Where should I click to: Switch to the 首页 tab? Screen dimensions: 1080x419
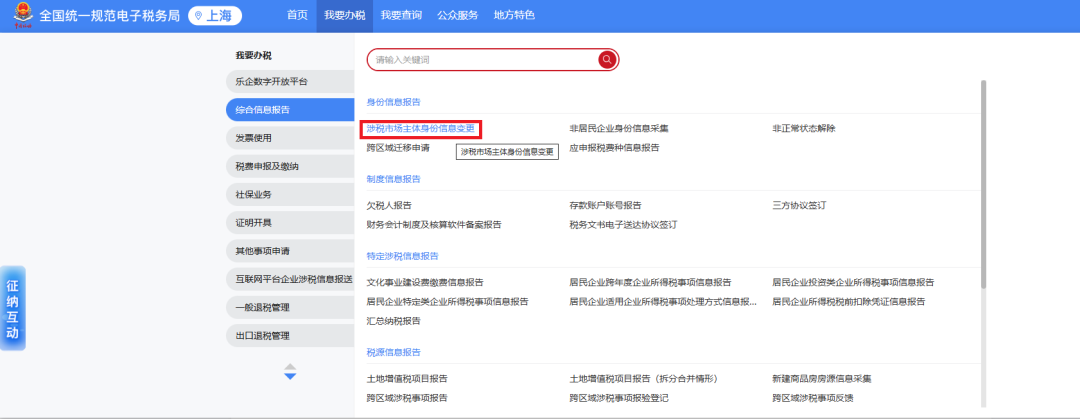(x=297, y=16)
